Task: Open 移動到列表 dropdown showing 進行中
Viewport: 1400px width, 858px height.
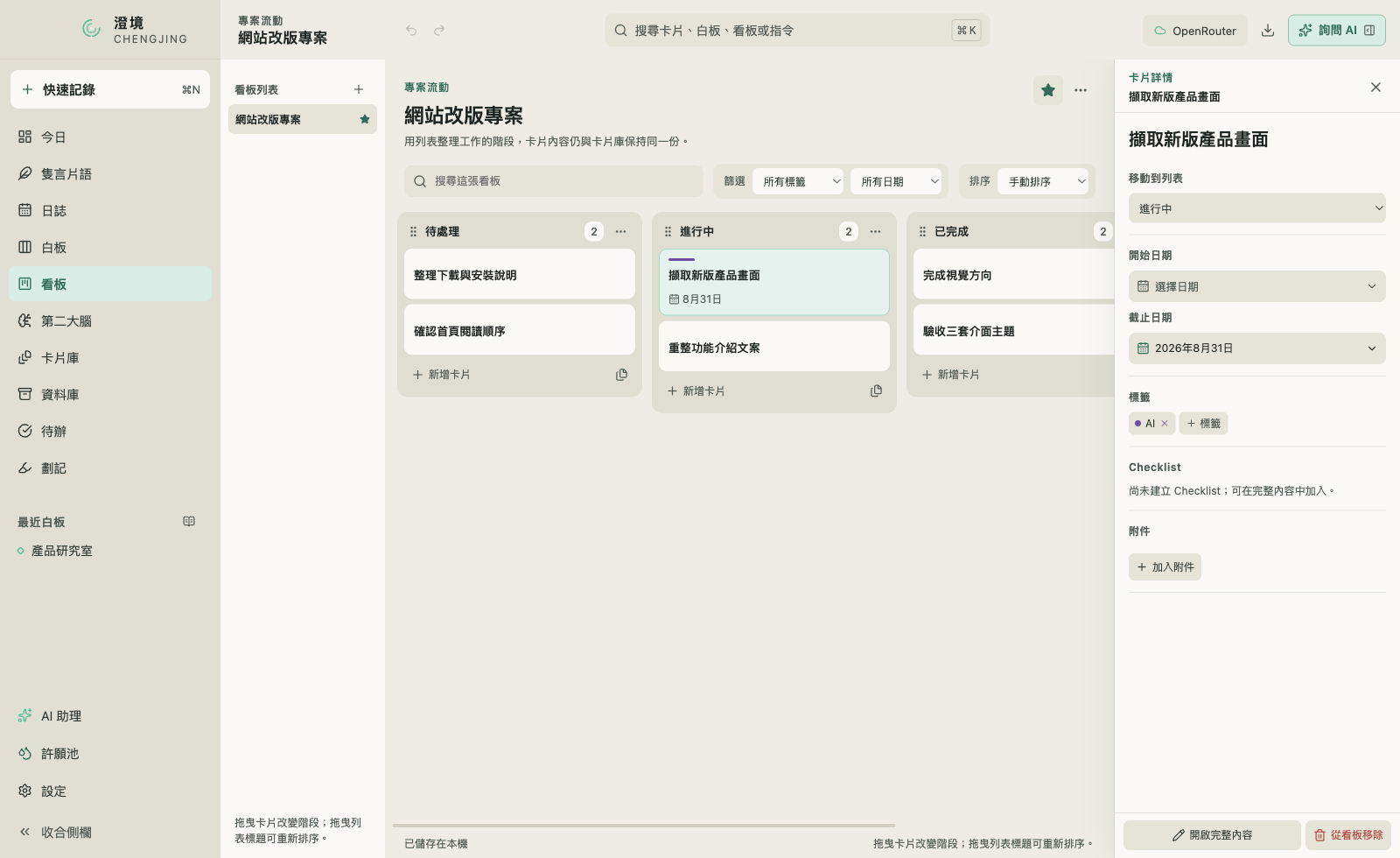Action: point(1257,208)
